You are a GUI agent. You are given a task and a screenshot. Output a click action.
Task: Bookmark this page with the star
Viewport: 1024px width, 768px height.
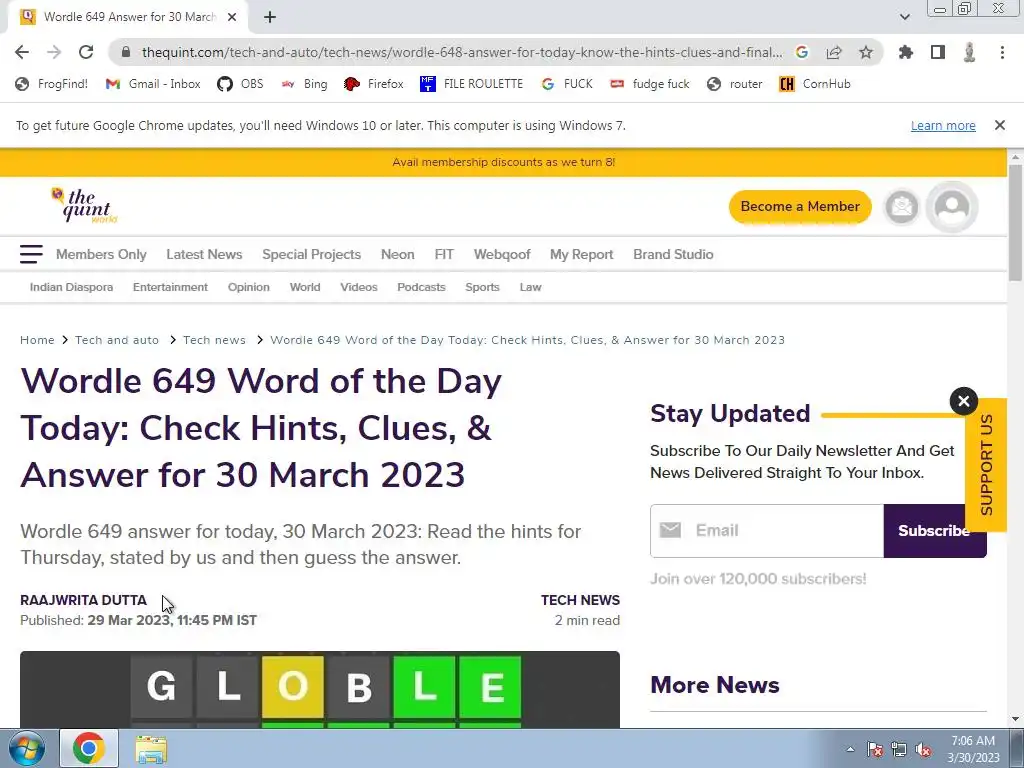click(866, 52)
